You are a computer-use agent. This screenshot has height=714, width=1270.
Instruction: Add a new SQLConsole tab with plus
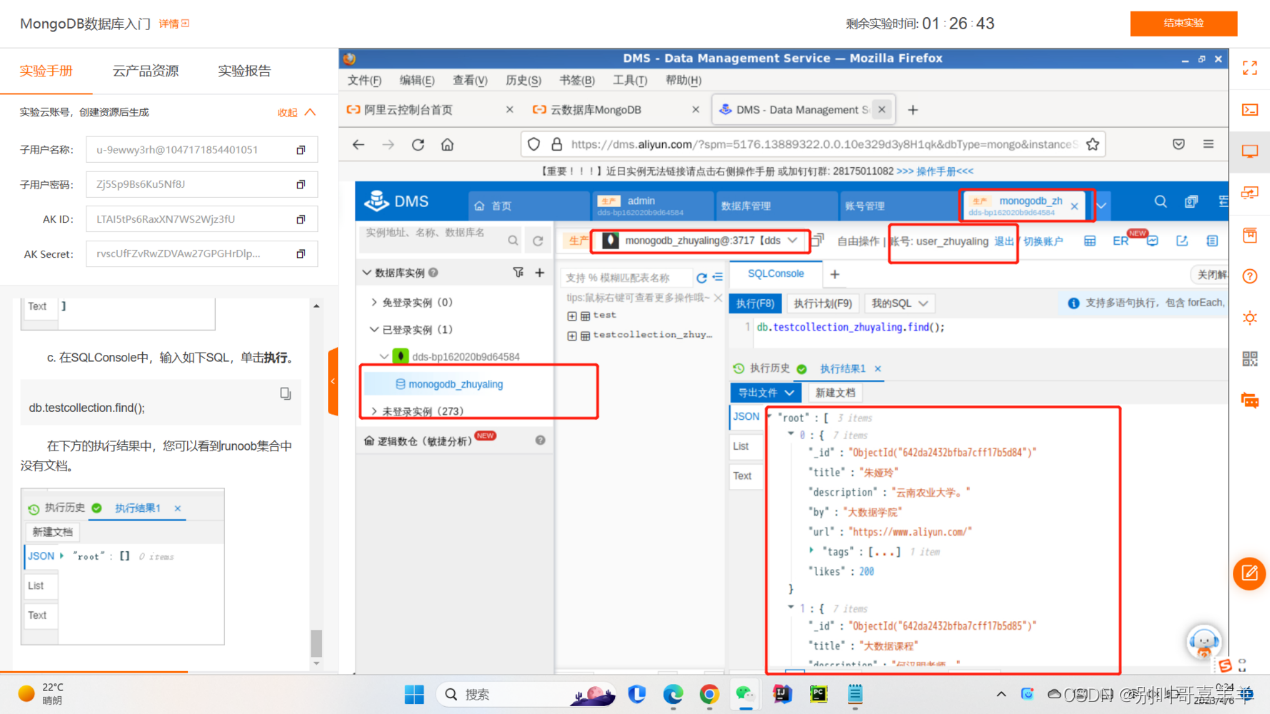click(x=835, y=274)
